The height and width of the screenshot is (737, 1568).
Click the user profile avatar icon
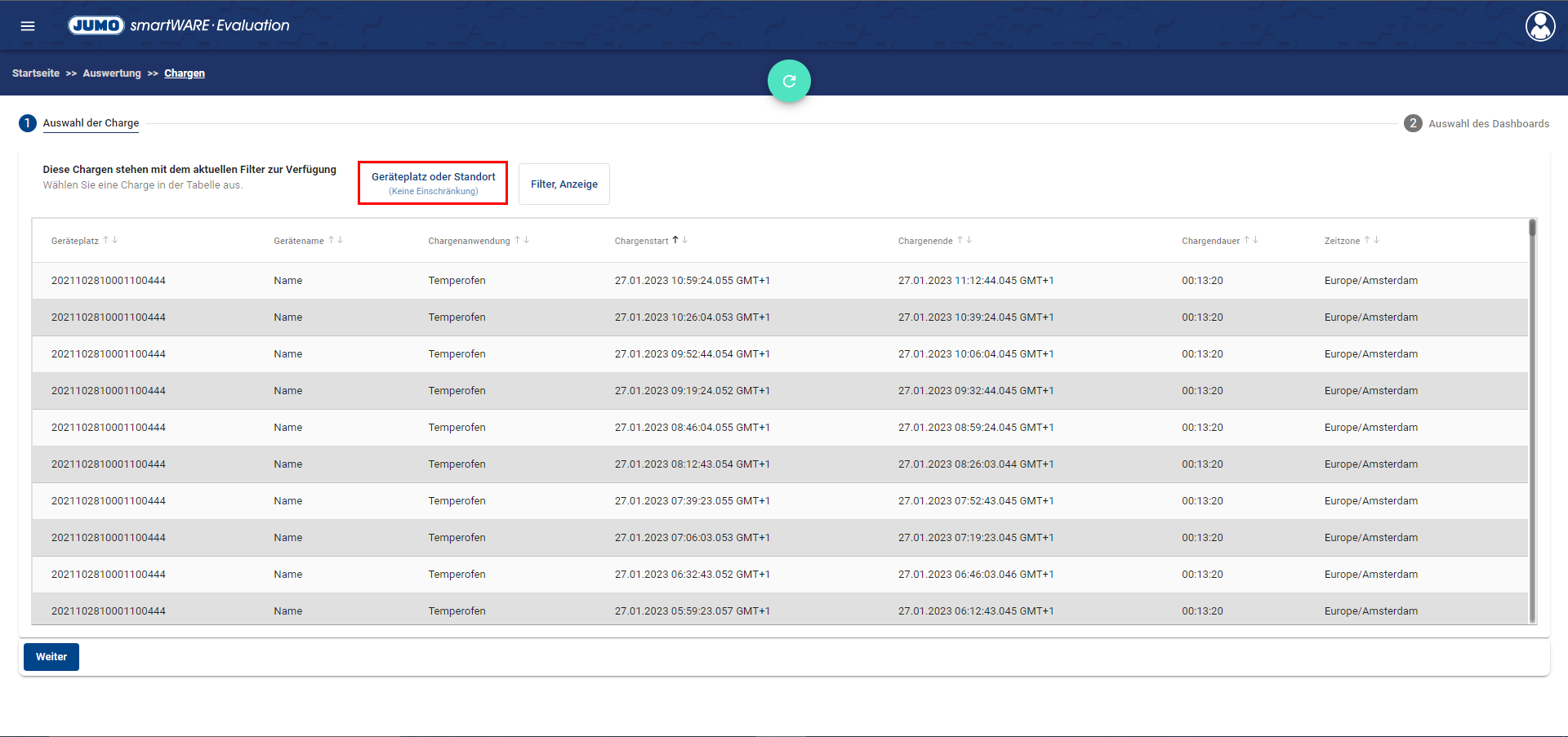1540,26
